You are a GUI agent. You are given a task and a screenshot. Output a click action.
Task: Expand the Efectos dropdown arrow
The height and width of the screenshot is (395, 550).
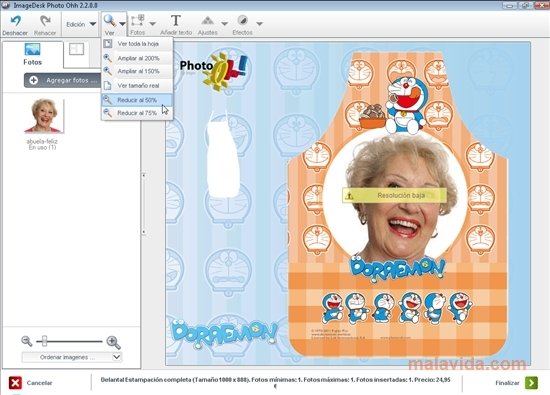[259, 24]
